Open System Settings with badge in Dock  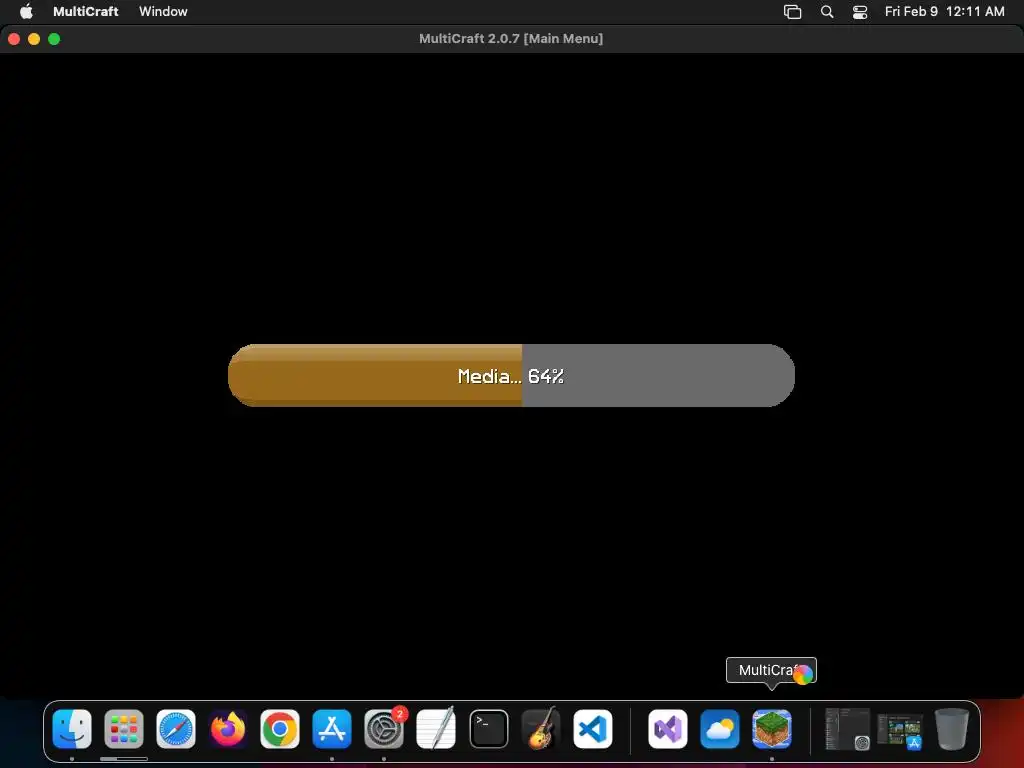tap(384, 729)
